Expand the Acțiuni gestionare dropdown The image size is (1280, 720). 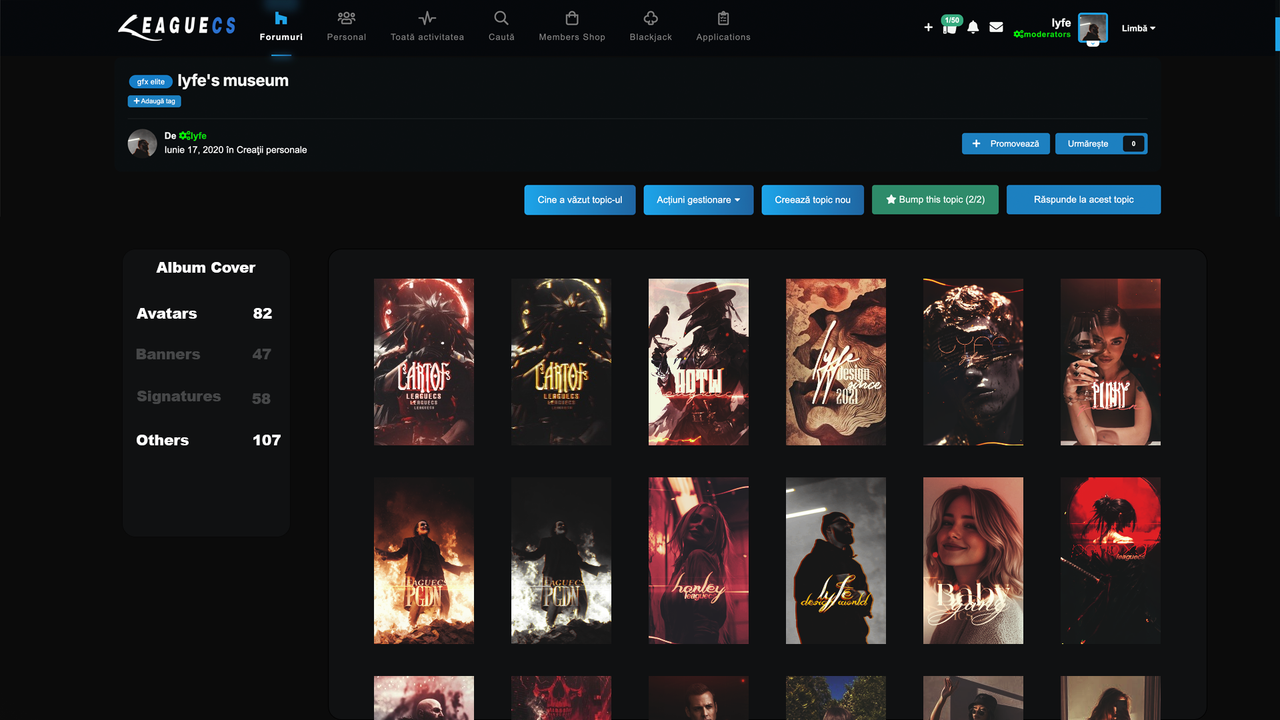tap(698, 200)
